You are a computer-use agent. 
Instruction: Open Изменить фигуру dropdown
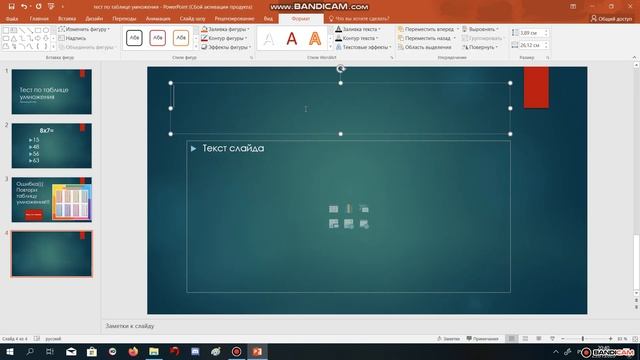coord(84,29)
